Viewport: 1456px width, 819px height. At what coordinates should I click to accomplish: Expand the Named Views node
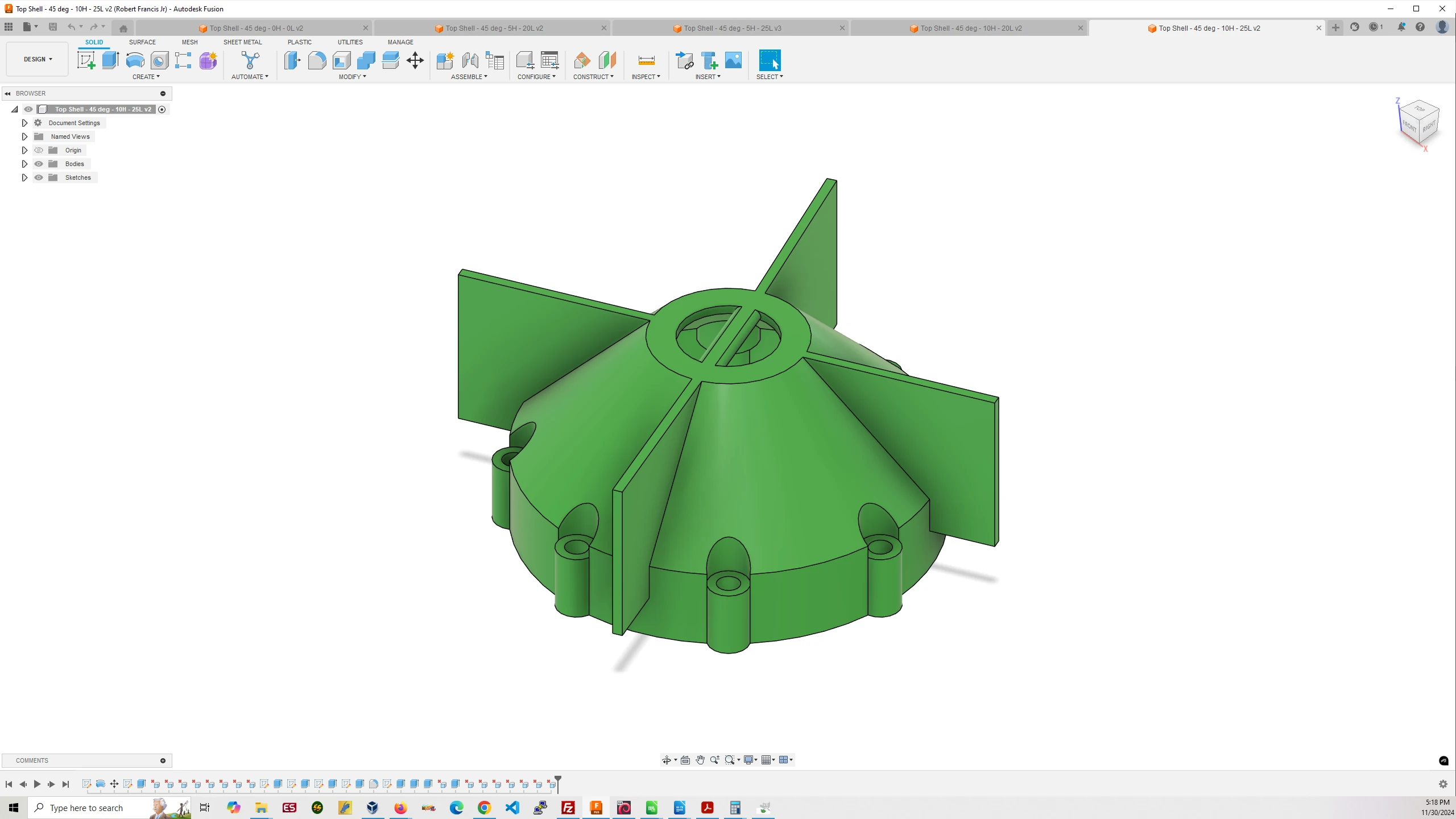[x=24, y=136]
